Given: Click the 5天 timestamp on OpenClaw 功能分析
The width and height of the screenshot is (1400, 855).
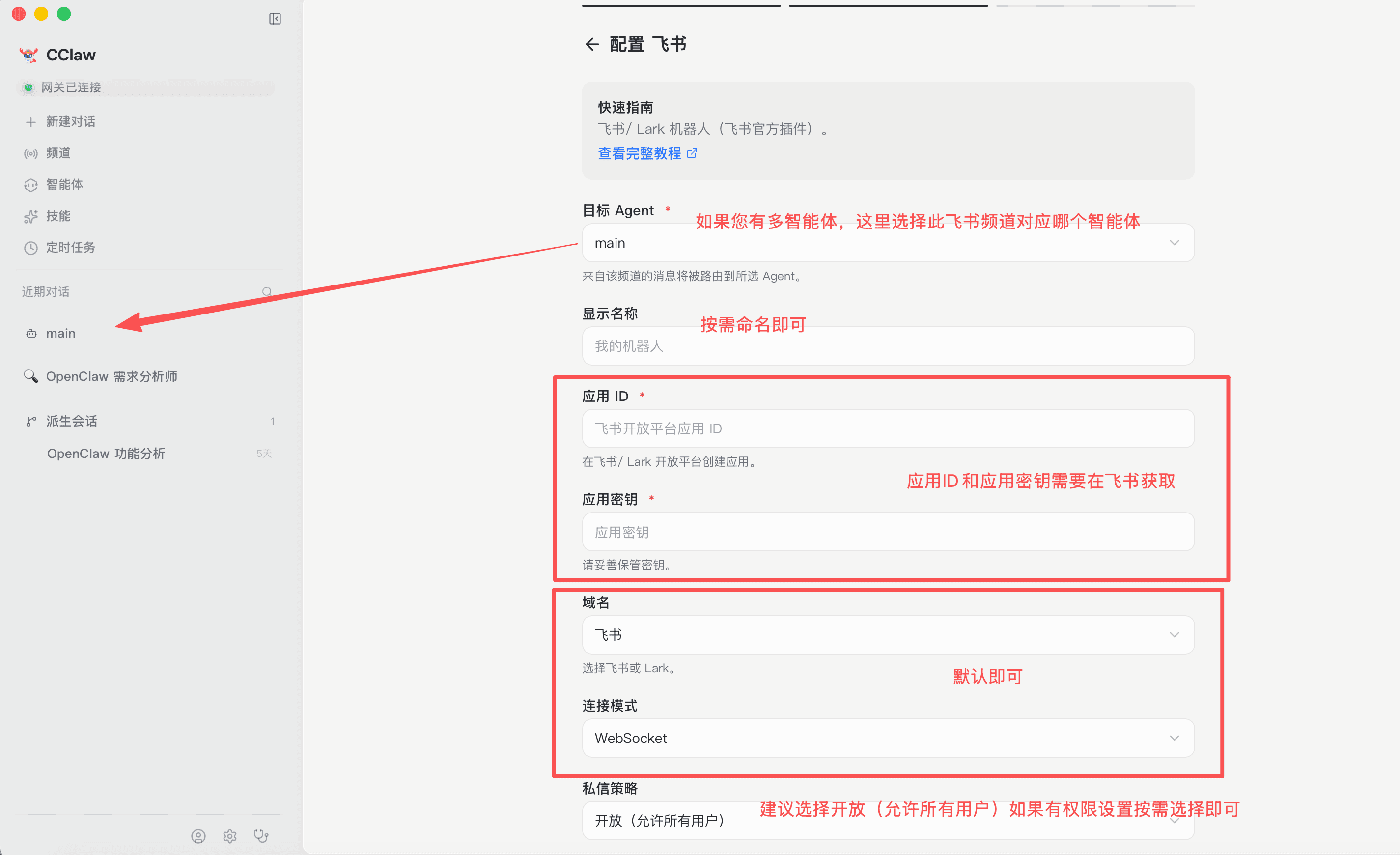Looking at the screenshot, I should tap(264, 453).
